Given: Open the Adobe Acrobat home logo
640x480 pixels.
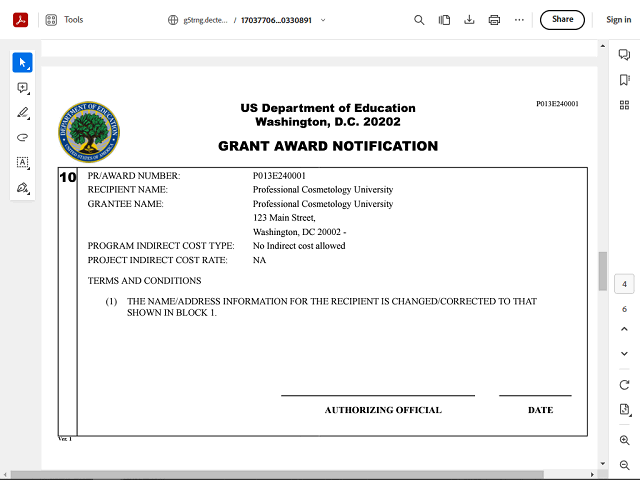Looking at the screenshot, I should point(20,20).
